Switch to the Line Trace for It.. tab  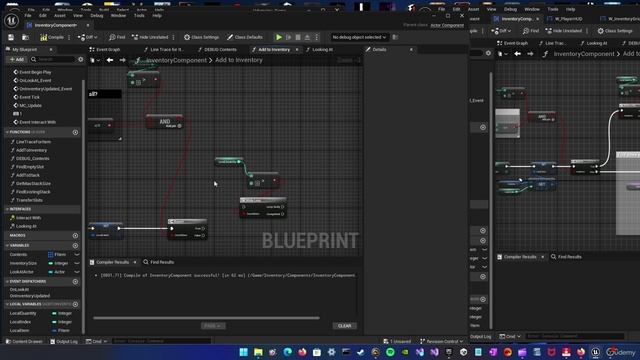[x=164, y=49]
